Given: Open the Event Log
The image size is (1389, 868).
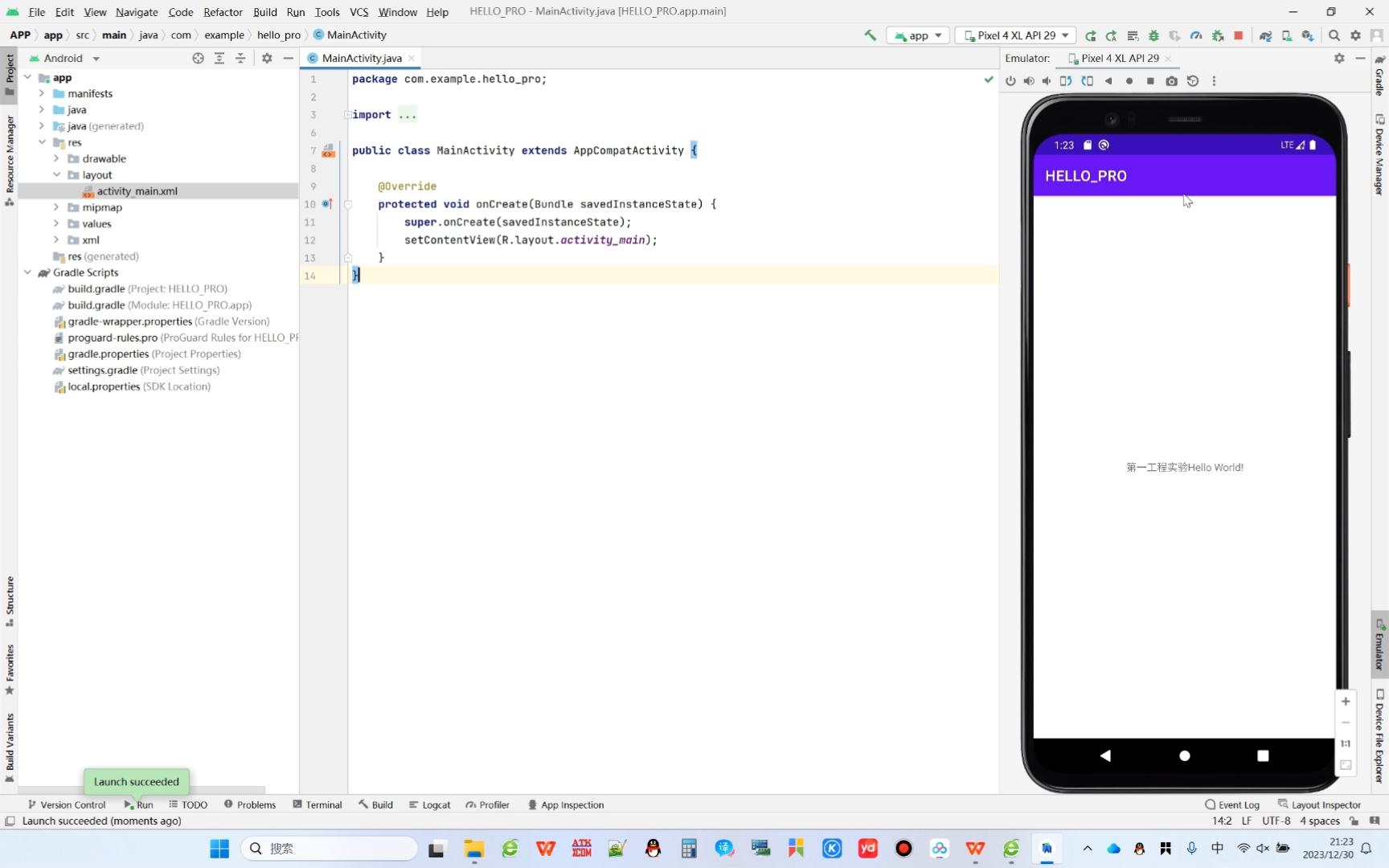Looking at the screenshot, I should click(x=1238, y=805).
